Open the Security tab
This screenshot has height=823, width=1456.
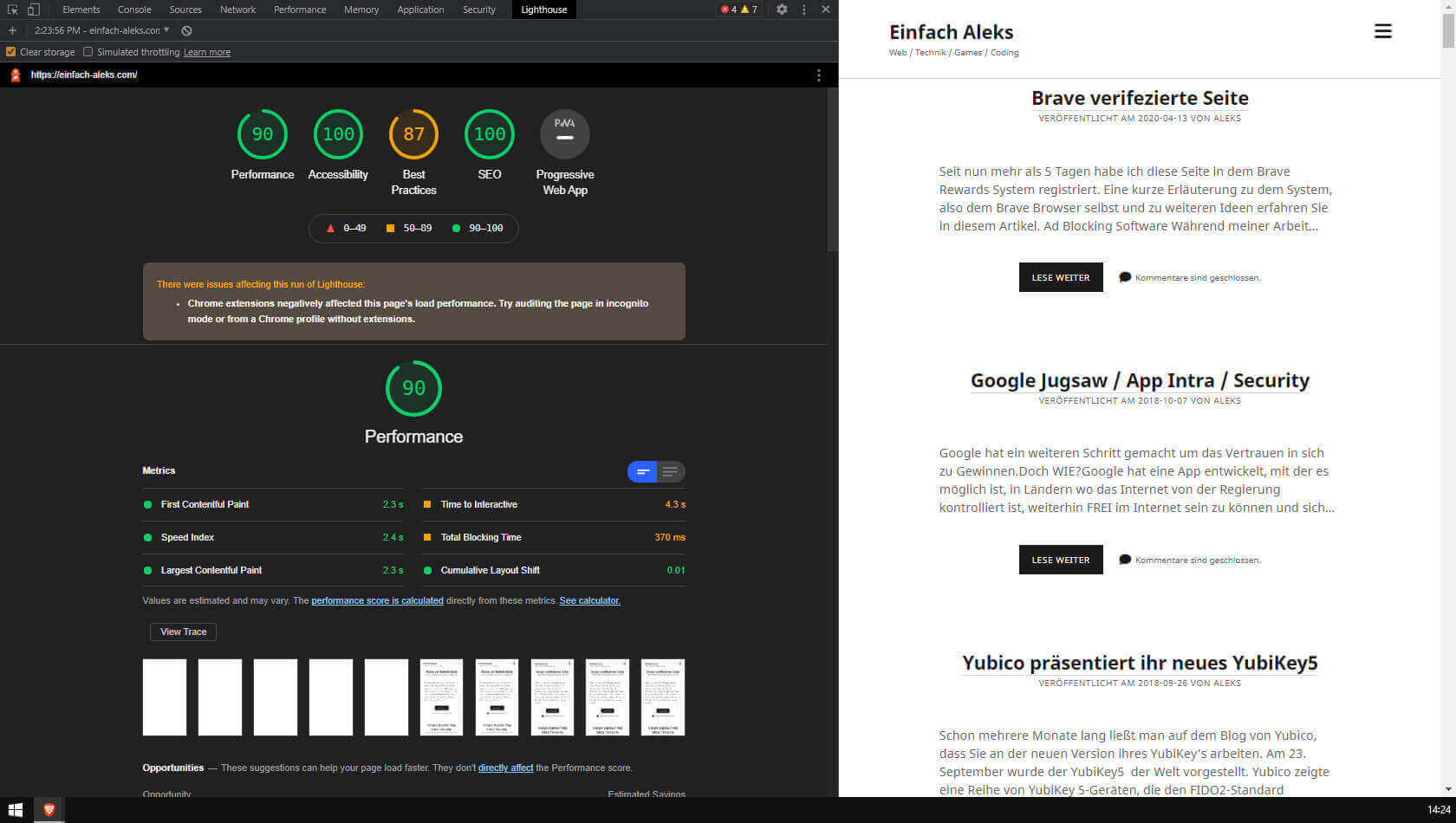click(479, 10)
